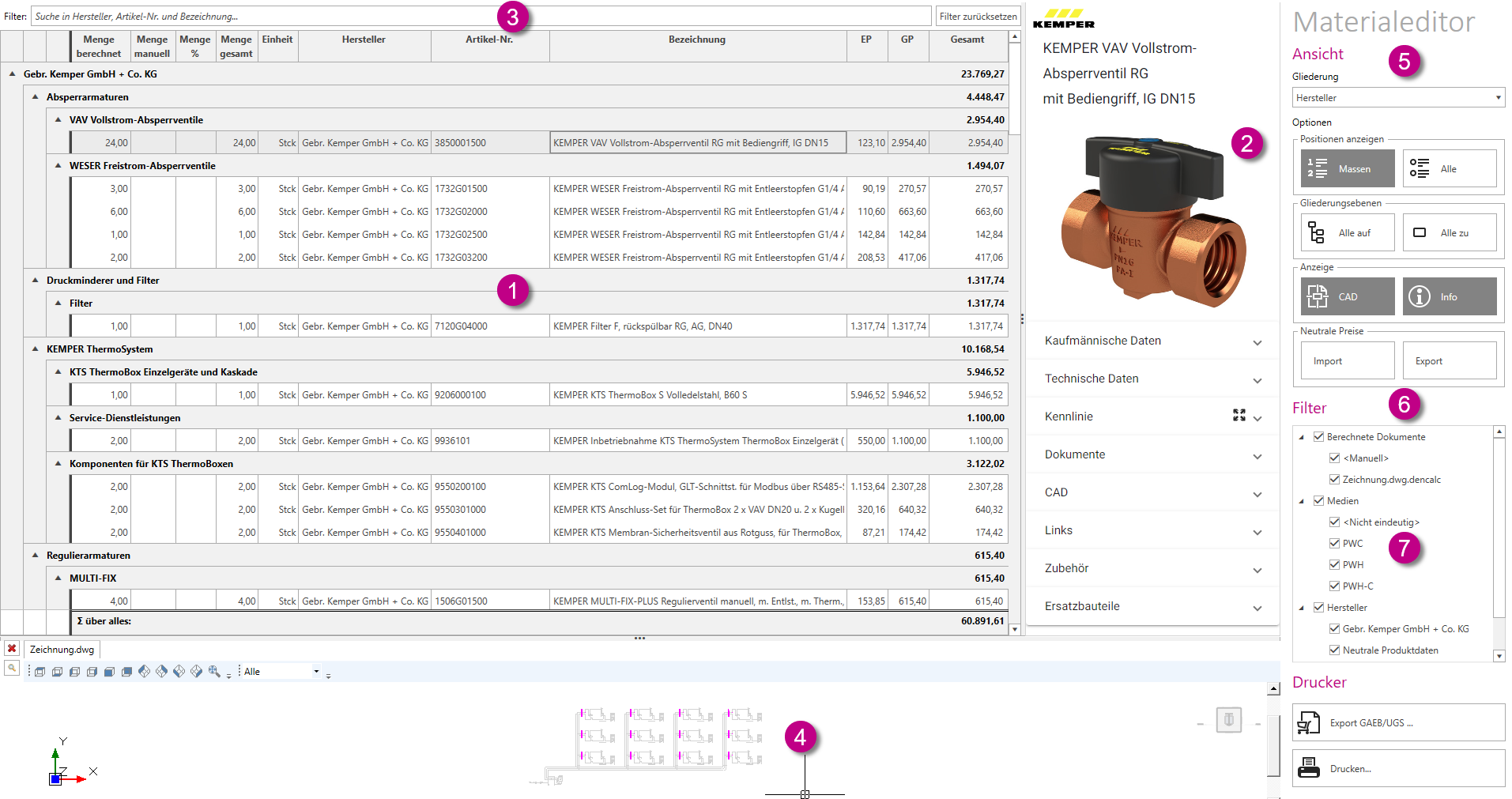Click the Alle auf tree icon
1512x799 pixels.
(1316, 232)
